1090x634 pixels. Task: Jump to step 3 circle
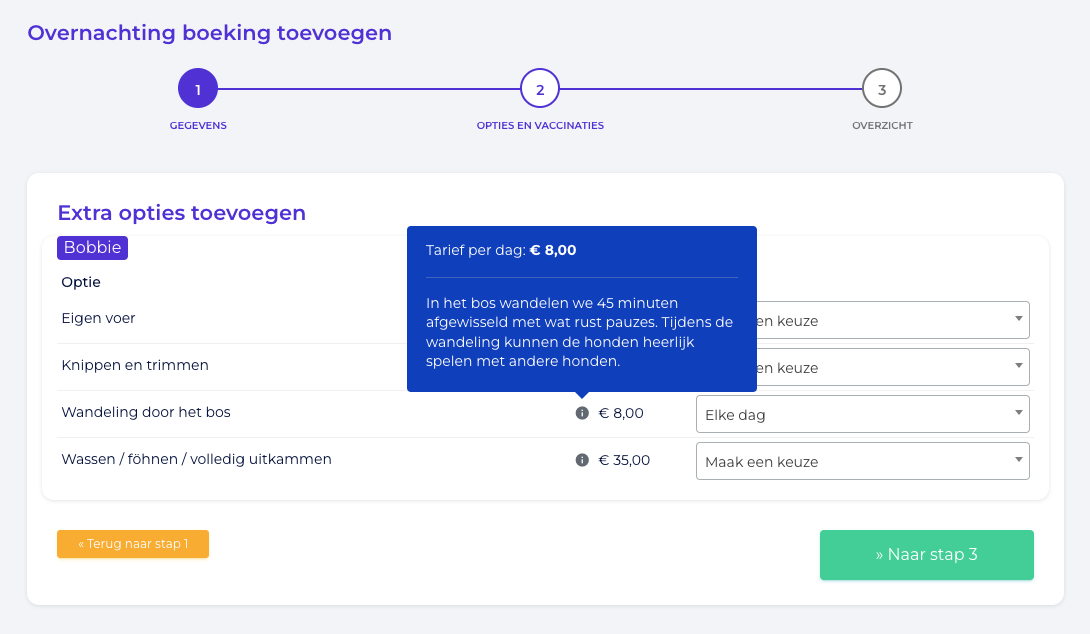[882, 88]
